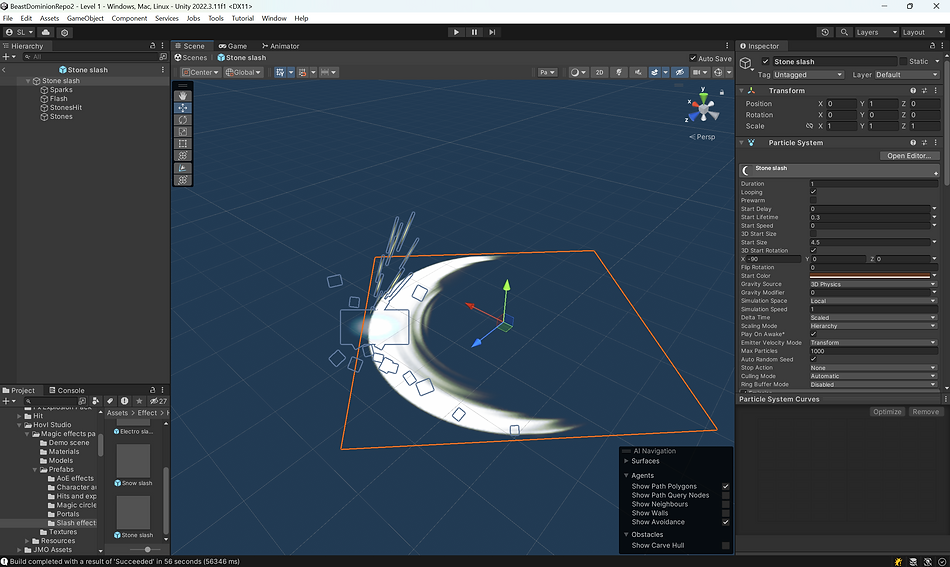Toggle the Hierarchy panel lock icon
The height and width of the screenshot is (567, 950).
(x=153, y=45)
